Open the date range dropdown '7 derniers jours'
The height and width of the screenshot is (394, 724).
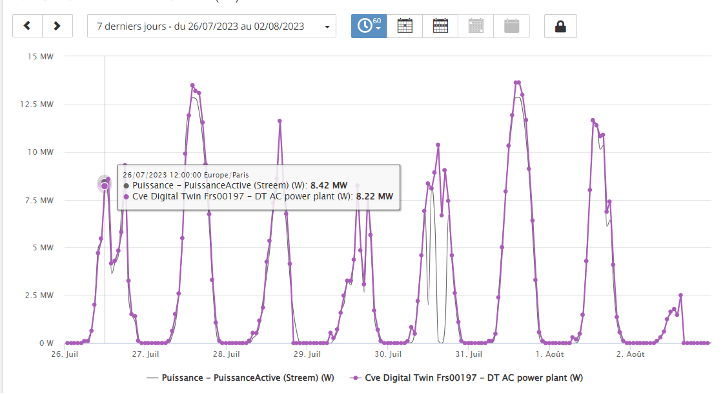coord(211,26)
